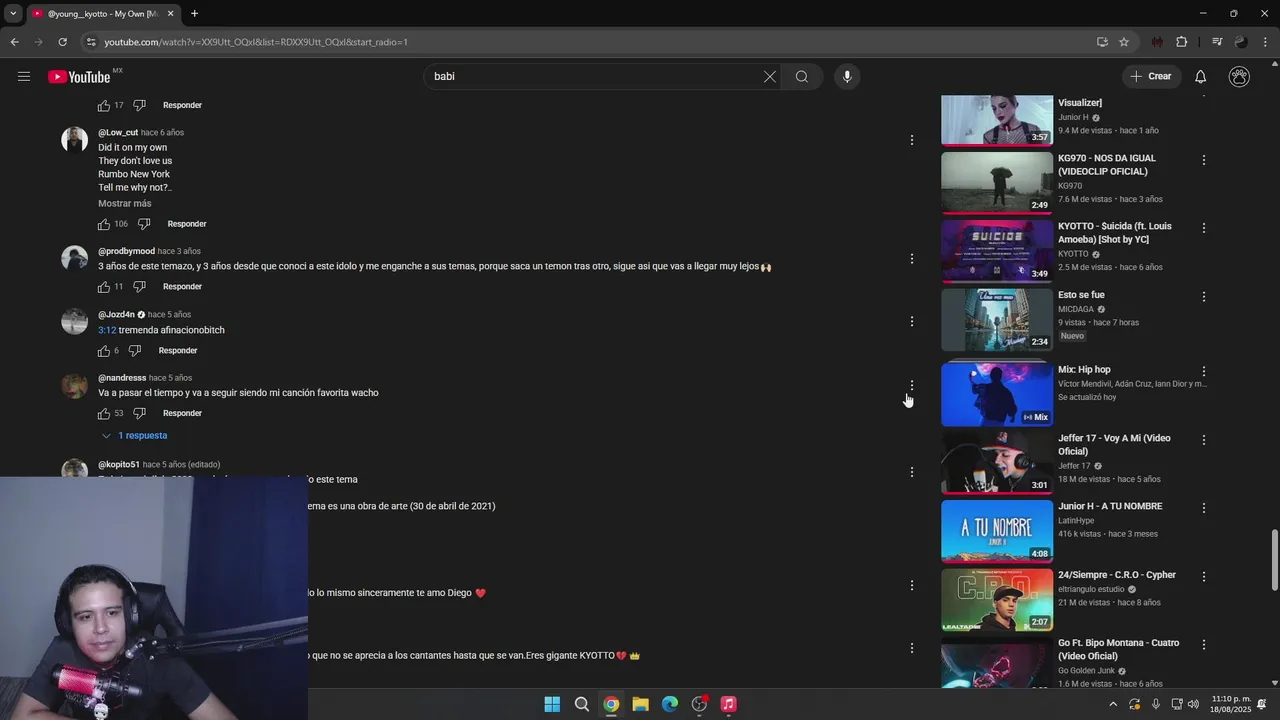Open Windows taskbar search
This screenshot has height=720, width=1280.
click(x=581, y=704)
